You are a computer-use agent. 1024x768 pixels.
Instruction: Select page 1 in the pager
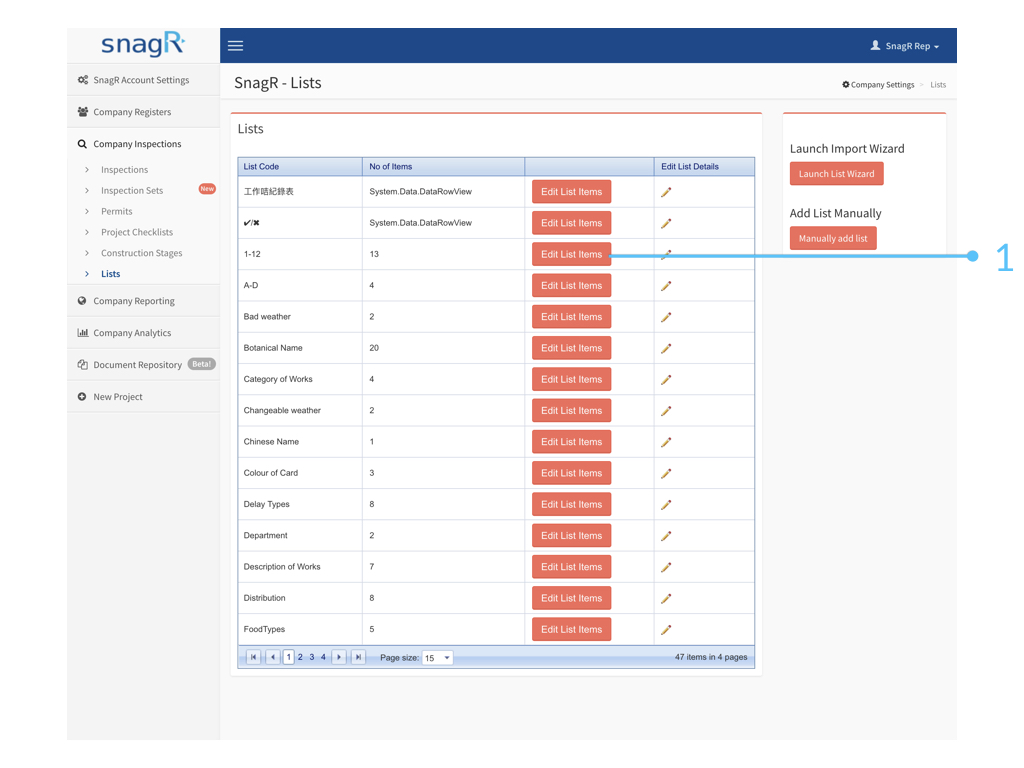pos(289,658)
